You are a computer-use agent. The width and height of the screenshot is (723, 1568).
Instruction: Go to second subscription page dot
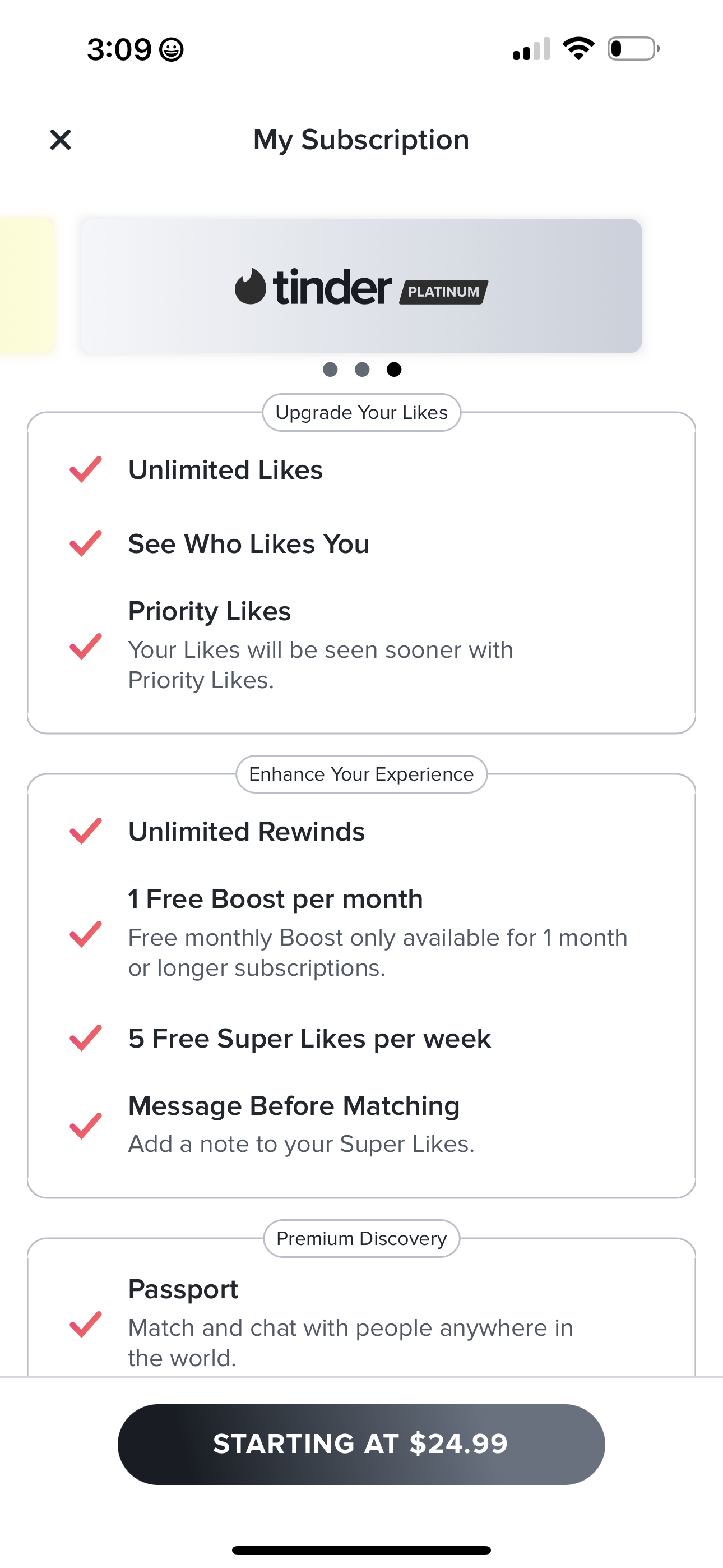click(x=362, y=370)
